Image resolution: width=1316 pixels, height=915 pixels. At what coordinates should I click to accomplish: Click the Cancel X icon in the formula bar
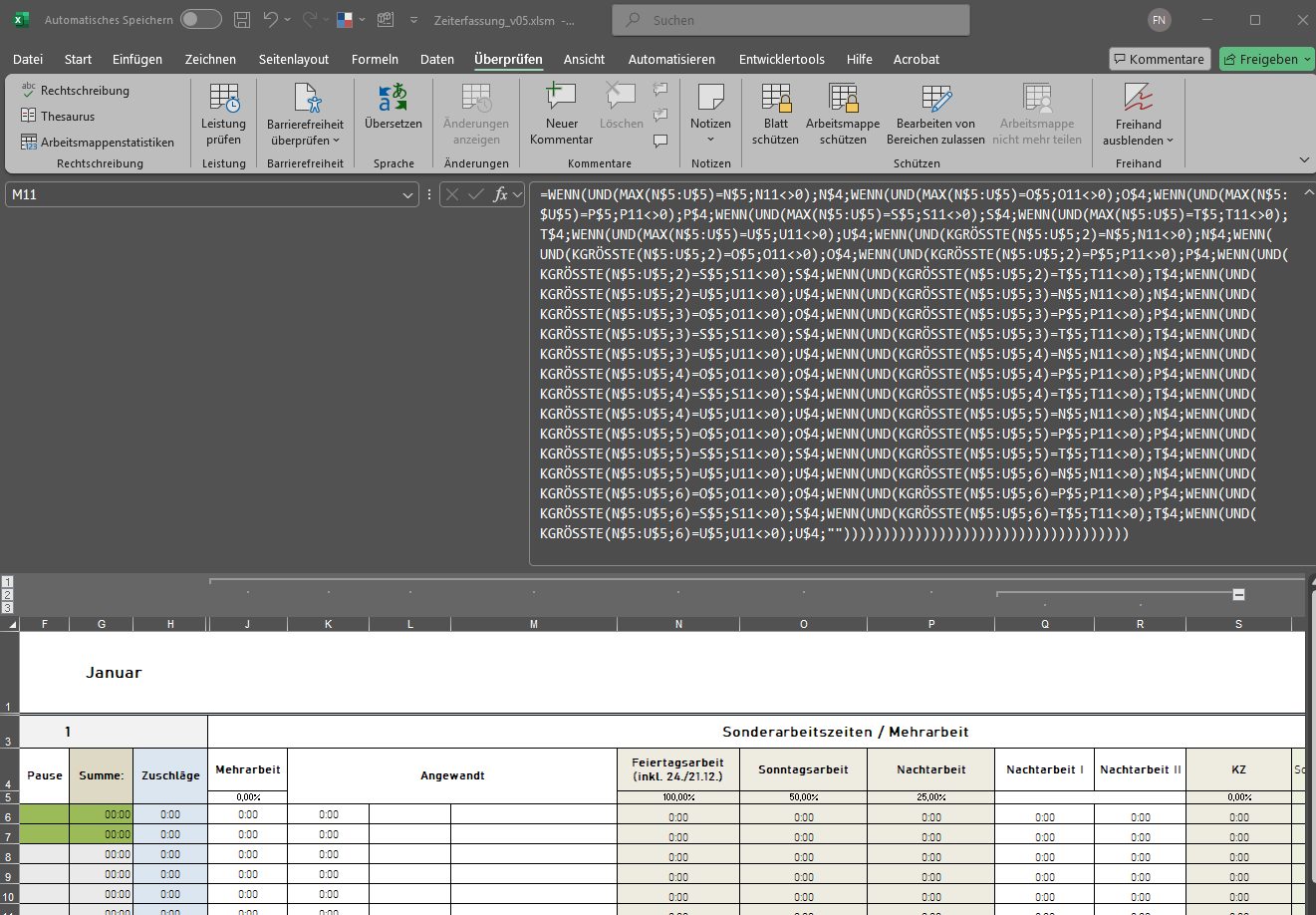[452, 194]
